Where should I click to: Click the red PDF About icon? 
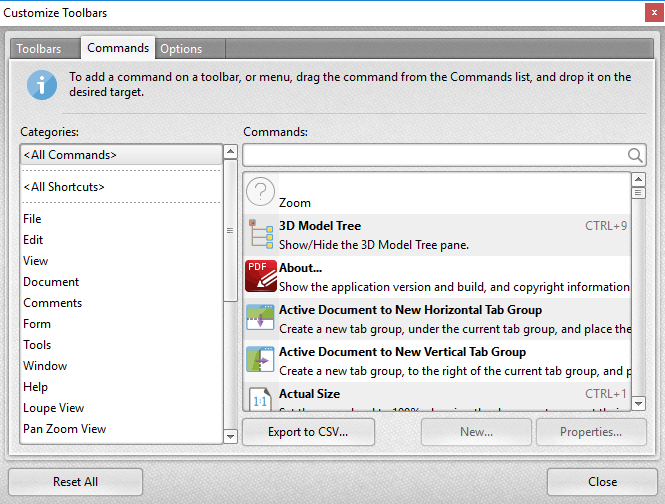pos(261,276)
